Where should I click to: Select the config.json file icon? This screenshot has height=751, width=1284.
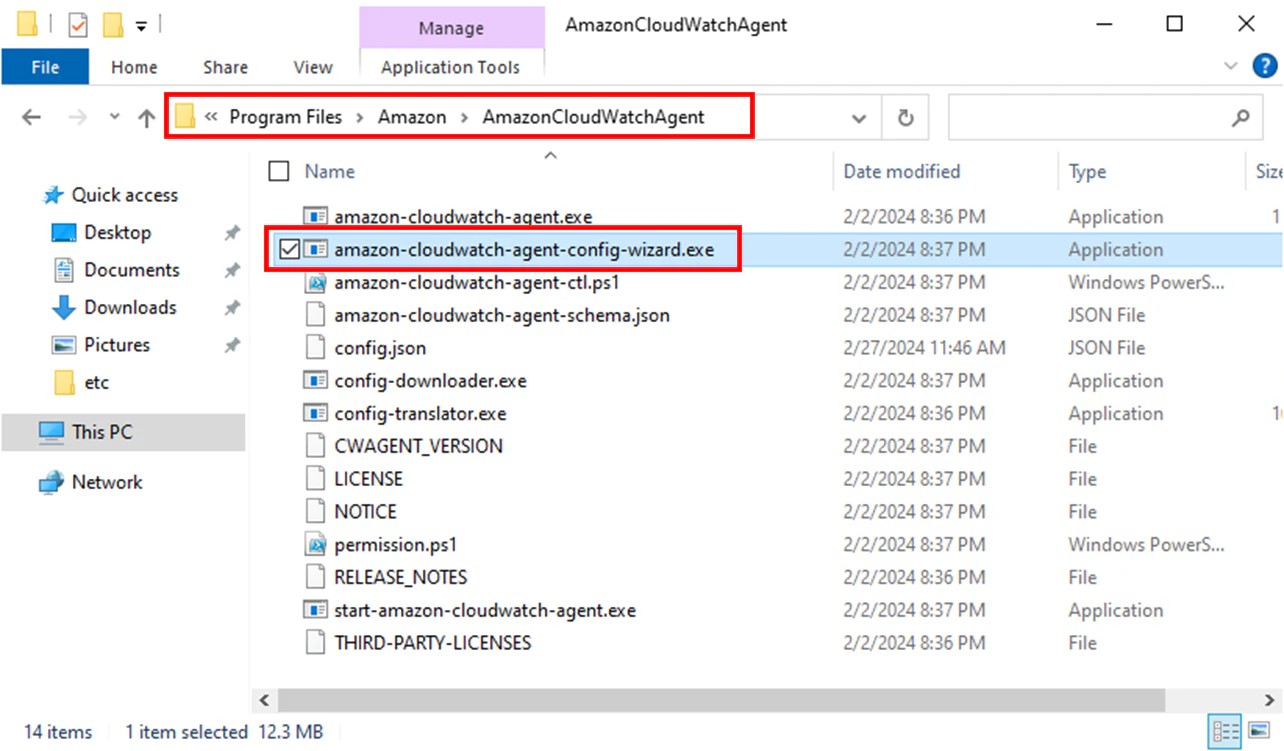click(x=316, y=348)
